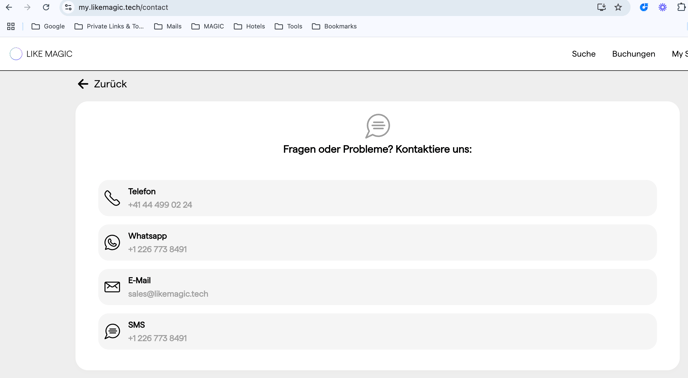Click the browser back arrow
The image size is (688, 378).
[9, 7]
